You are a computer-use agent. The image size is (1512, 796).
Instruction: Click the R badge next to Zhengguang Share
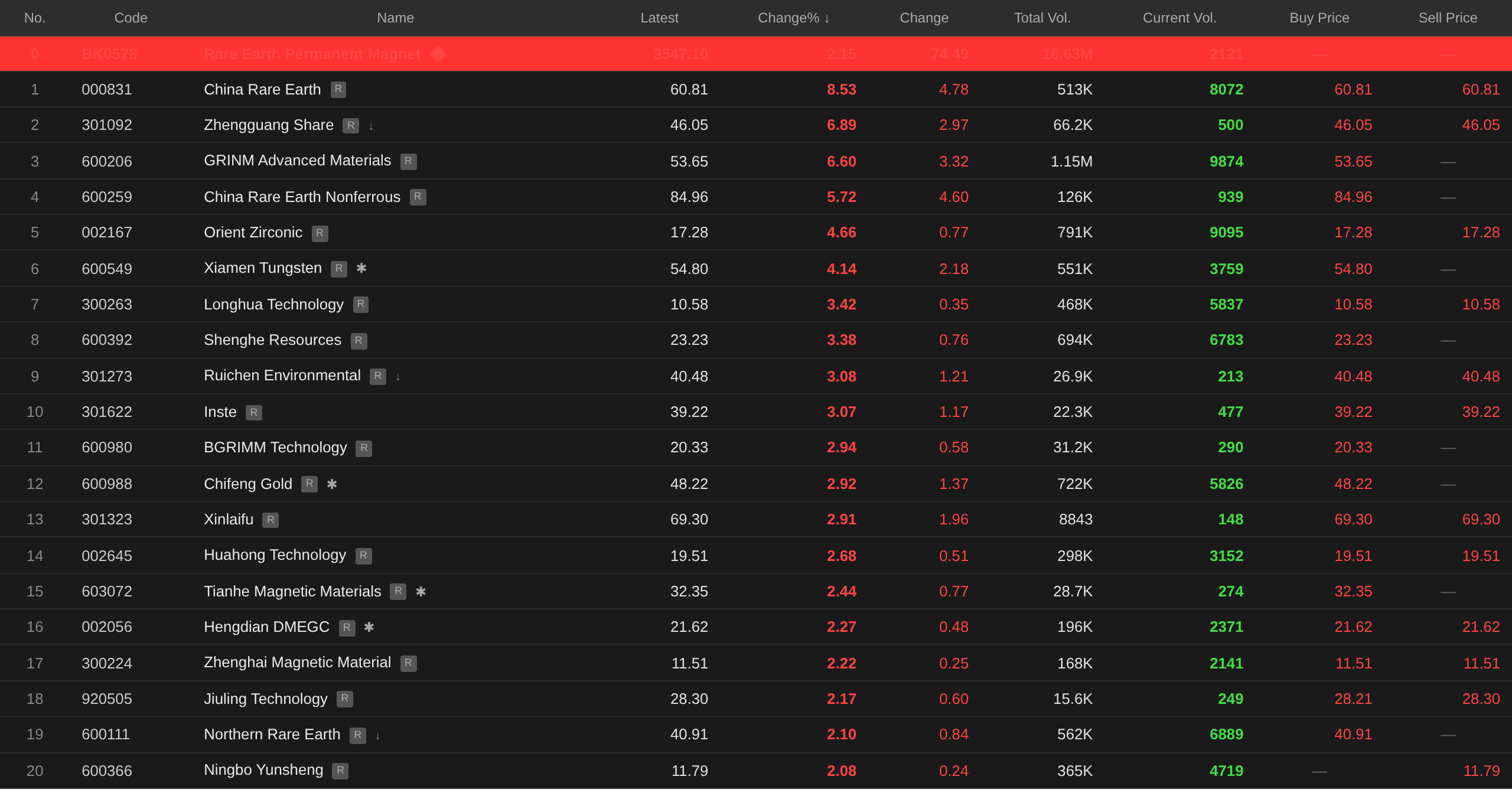pyautogui.click(x=351, y=126)
